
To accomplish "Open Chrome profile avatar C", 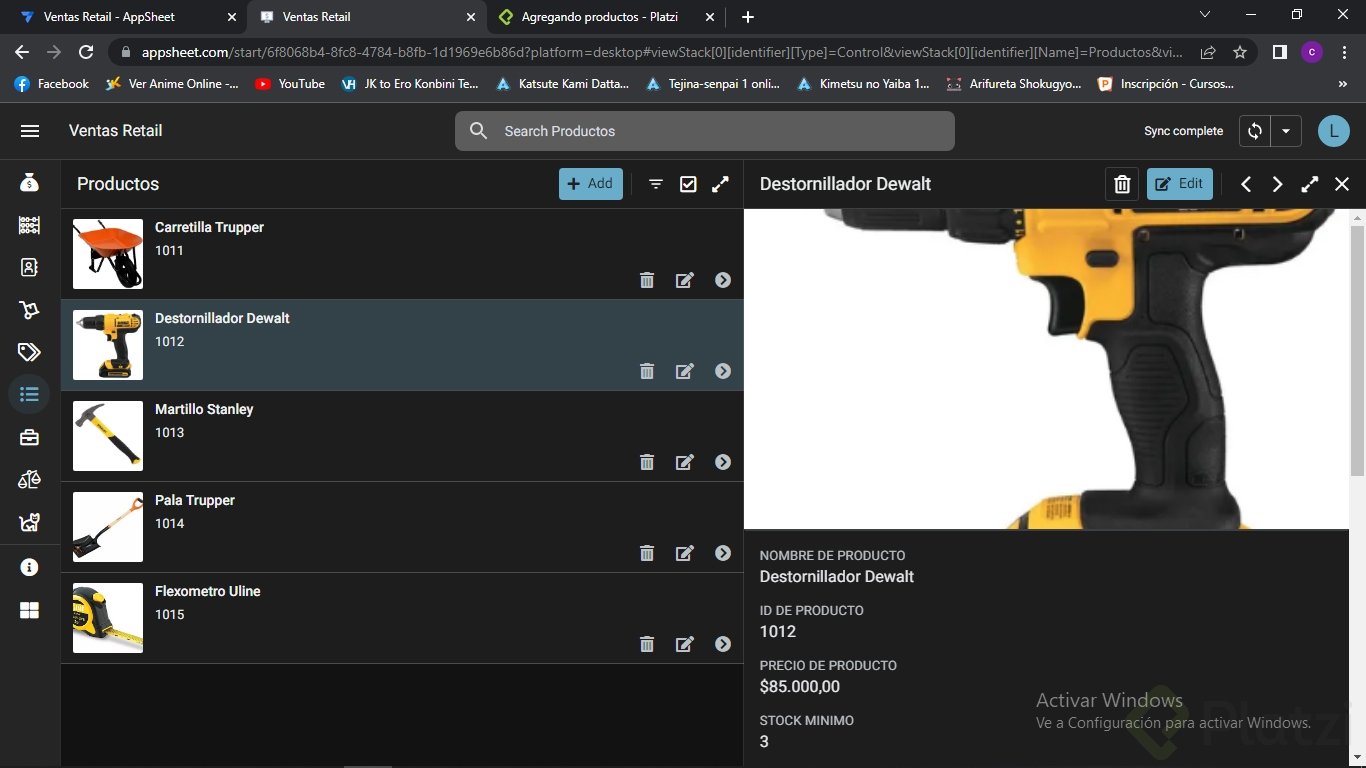I will 1312,52.
